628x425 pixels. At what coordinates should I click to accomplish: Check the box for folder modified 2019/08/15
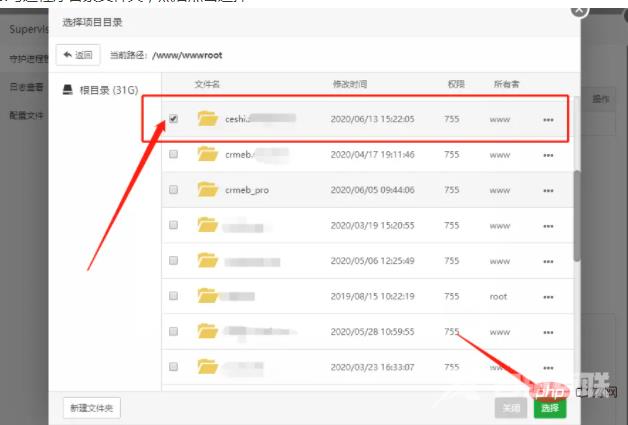pyautogui.click(x=174, y=295)
